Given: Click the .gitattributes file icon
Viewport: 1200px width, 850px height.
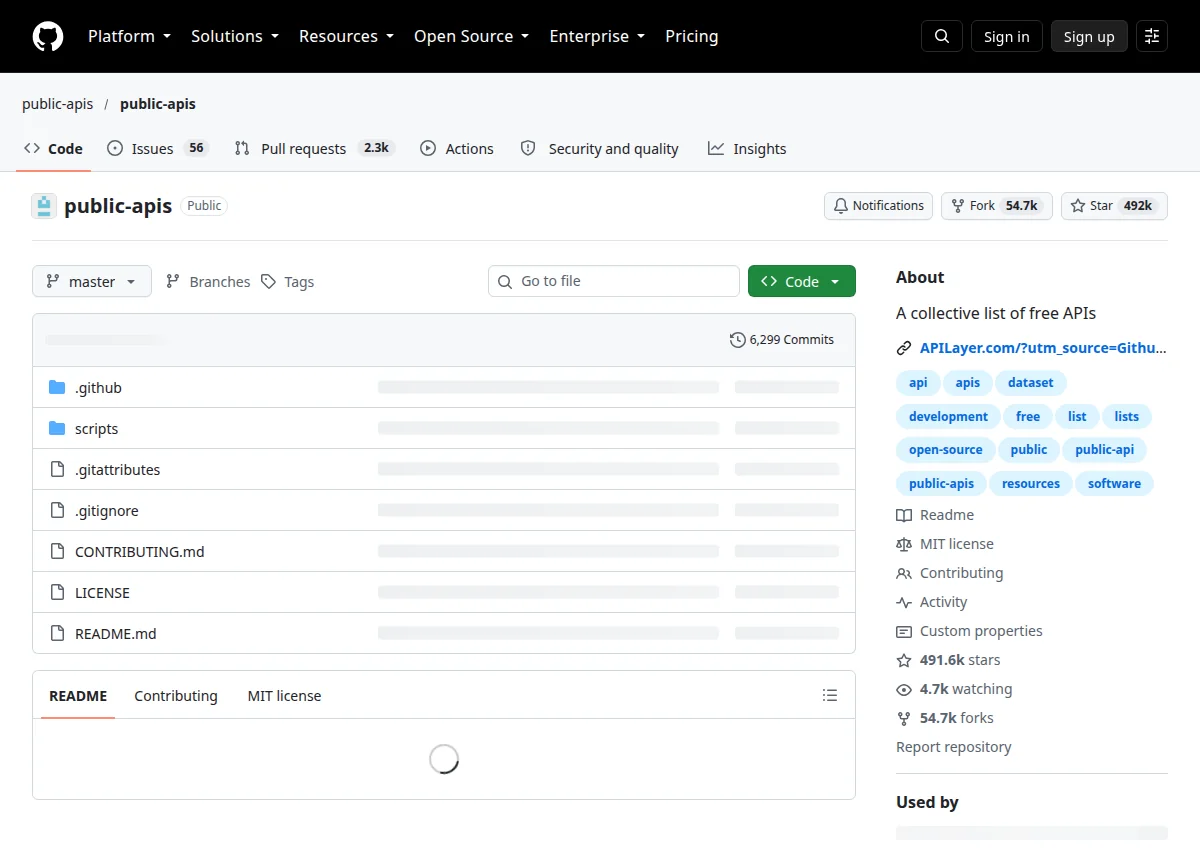Looking at the screenshot, I should (x=57, y=469).
